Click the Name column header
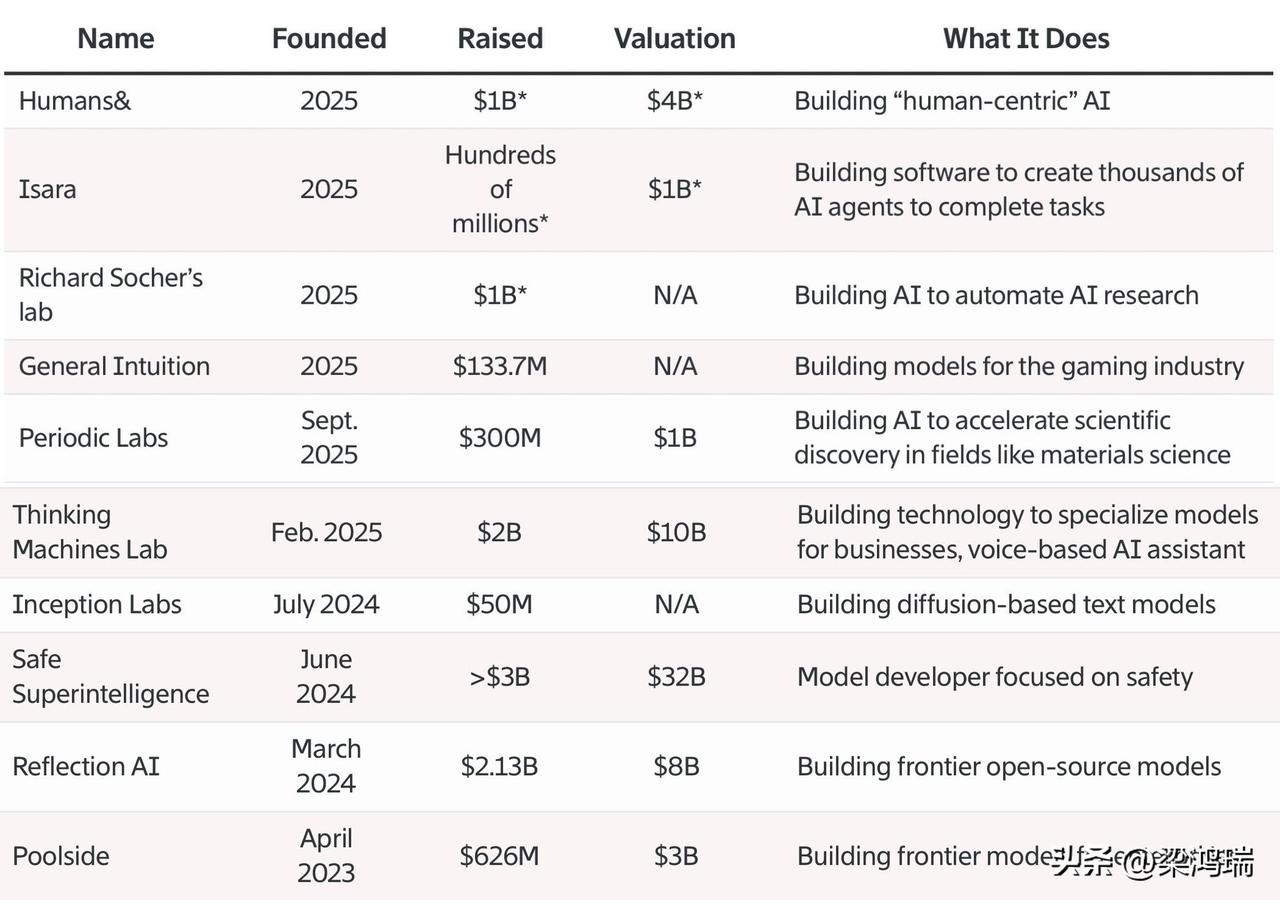The height and width of the screenshot is (904, 1280). pos(116,39)
